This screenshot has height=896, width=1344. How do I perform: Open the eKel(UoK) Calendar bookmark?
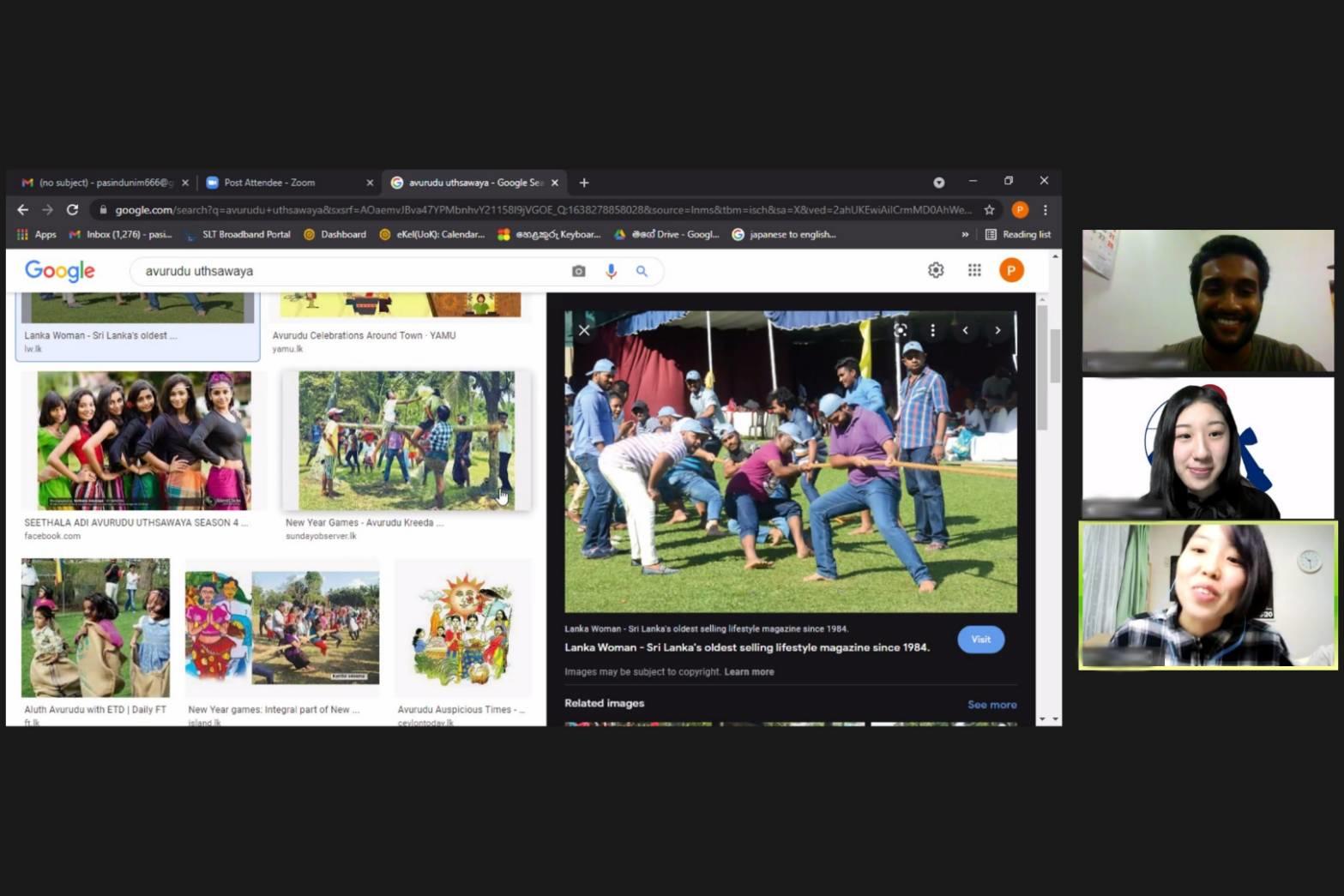[432, 234]
